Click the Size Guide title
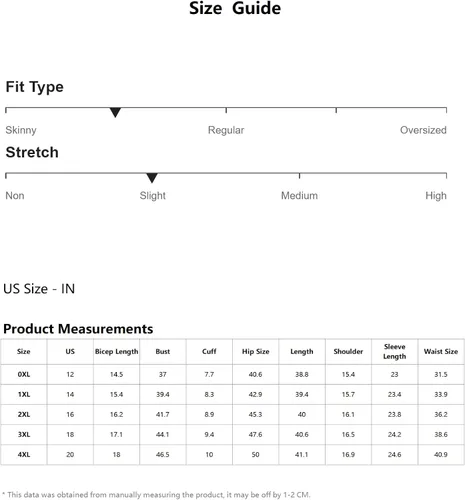The width and height of the screenshot is (465, 500). pyautogui.click(x=235, y=8)
